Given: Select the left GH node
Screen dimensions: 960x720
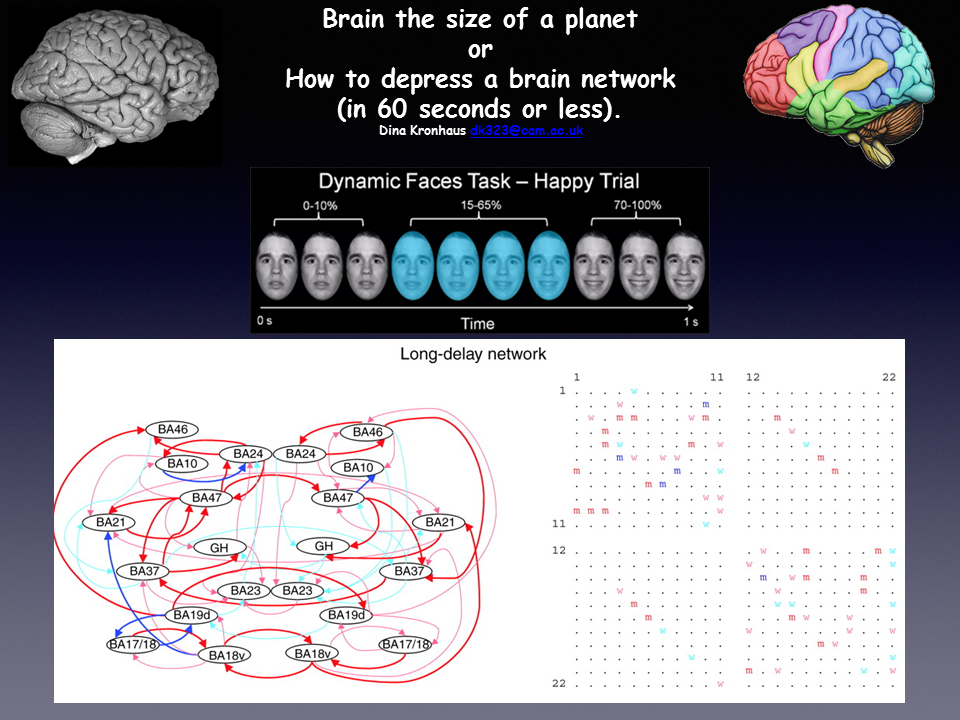Looking at the screenshot, I should [219, 548].
